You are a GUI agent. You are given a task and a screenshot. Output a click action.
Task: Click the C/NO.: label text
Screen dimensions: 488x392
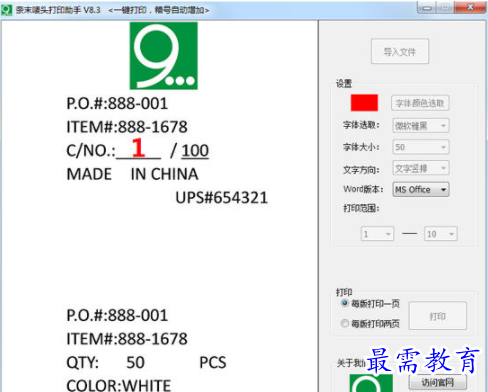(91, 151)
